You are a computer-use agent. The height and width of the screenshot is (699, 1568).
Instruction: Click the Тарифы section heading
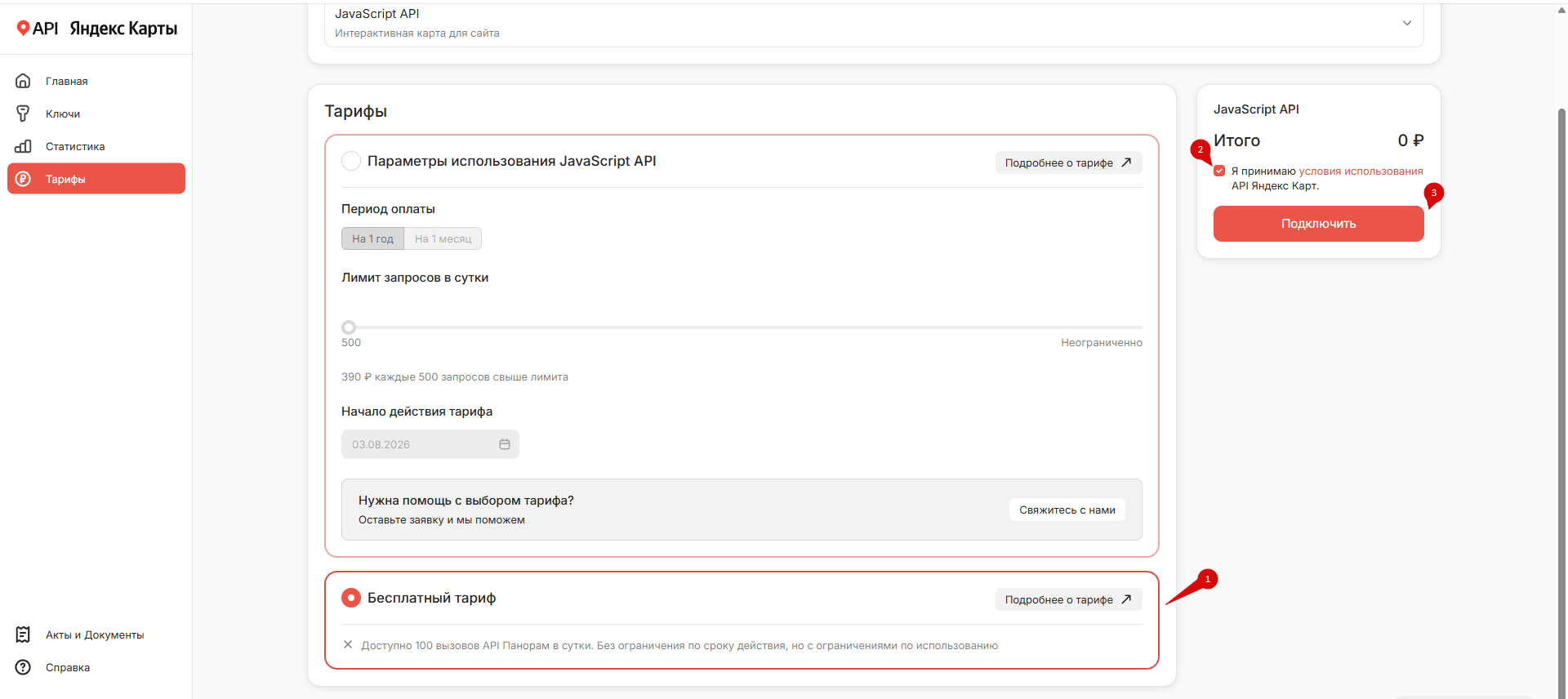pos(356,111)
